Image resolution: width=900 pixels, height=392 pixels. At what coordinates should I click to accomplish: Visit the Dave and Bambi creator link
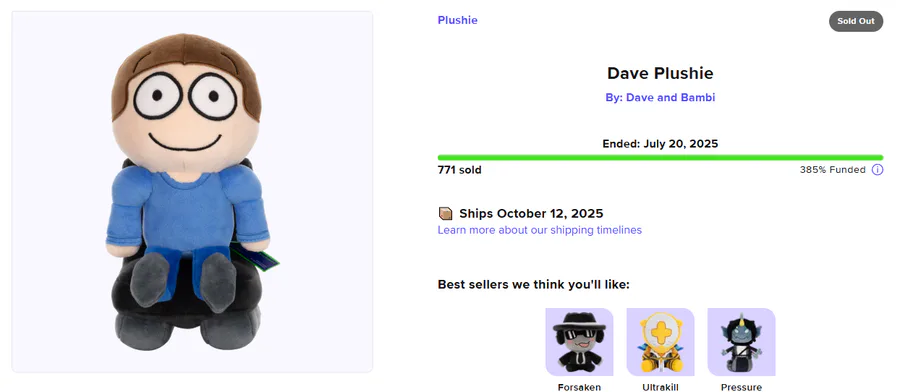pyautogui.click(x=660, y=98)
